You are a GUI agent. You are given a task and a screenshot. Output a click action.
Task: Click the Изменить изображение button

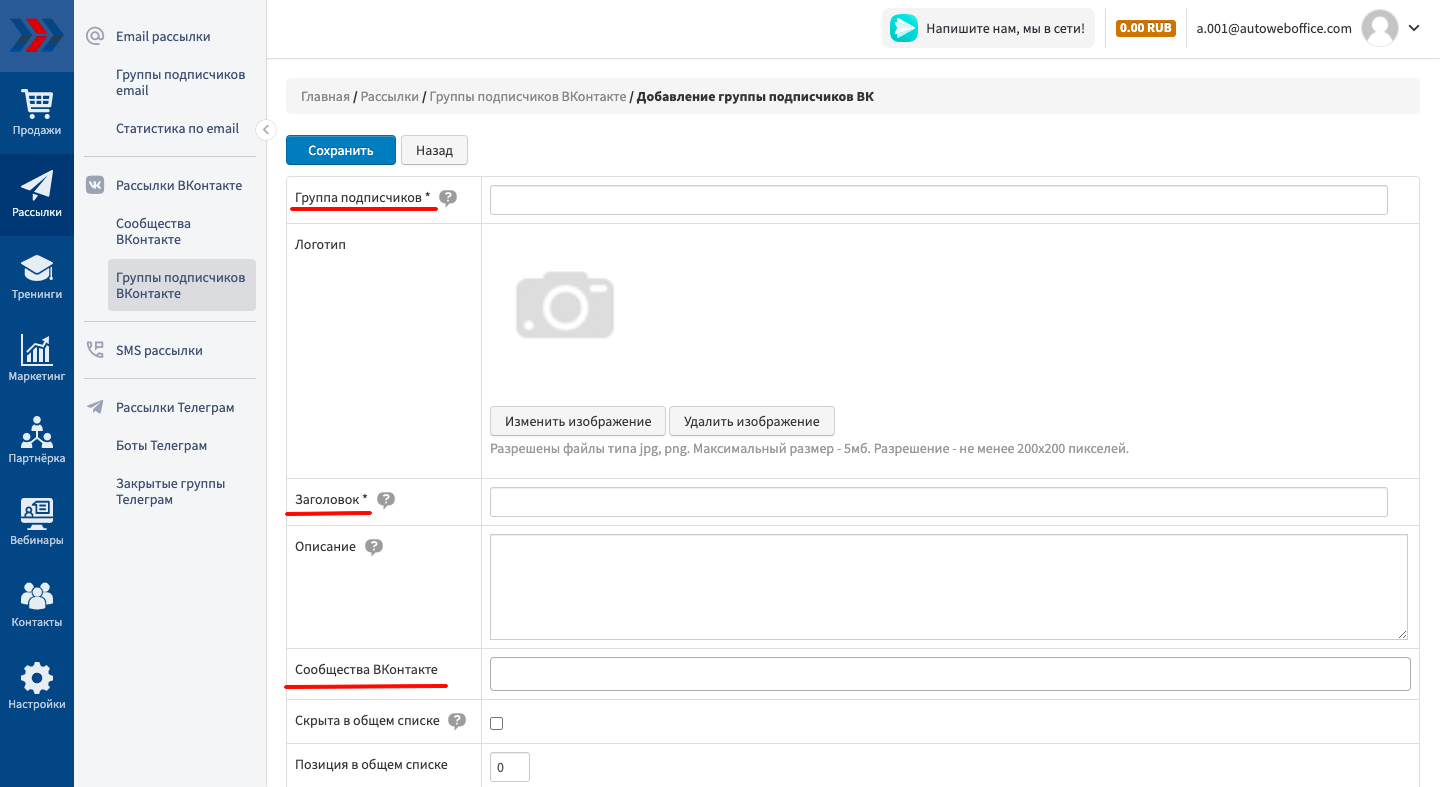pyautogui.click(x=577, y=421)
